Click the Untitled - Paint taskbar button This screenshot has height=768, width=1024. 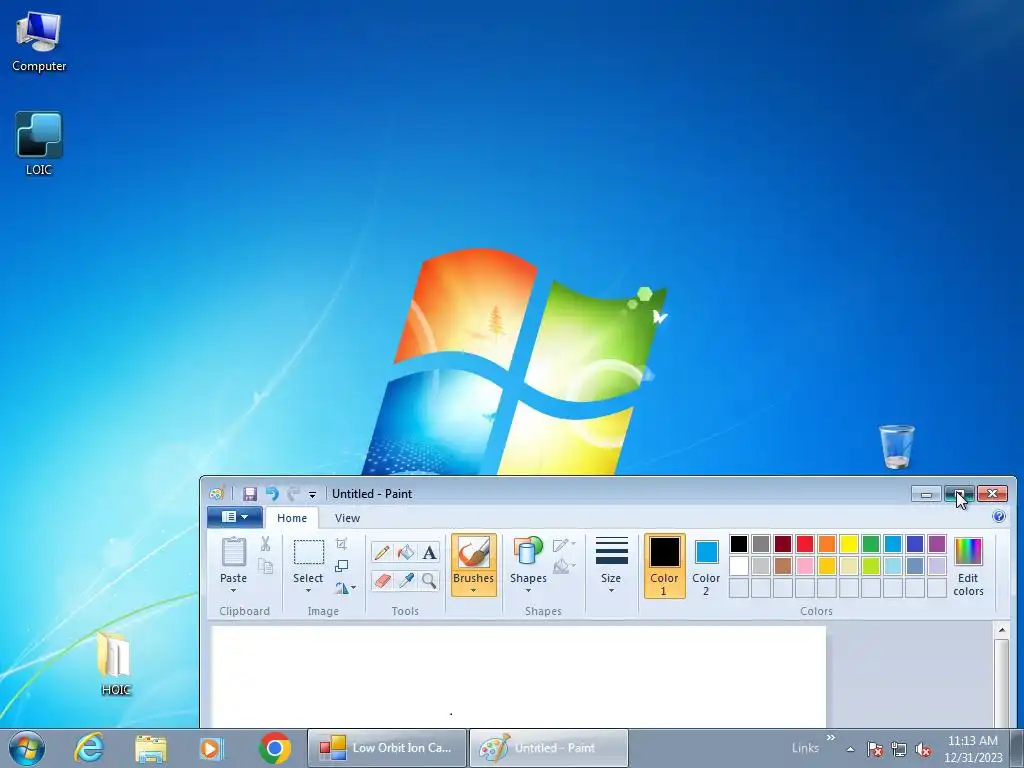point(549,748)
